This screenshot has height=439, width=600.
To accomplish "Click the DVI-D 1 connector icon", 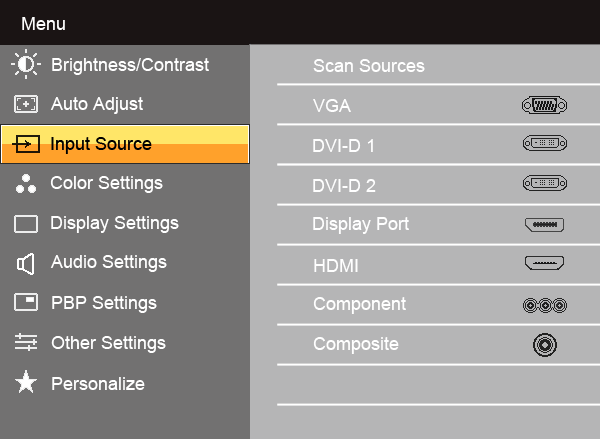I will (x=544, y=145).
